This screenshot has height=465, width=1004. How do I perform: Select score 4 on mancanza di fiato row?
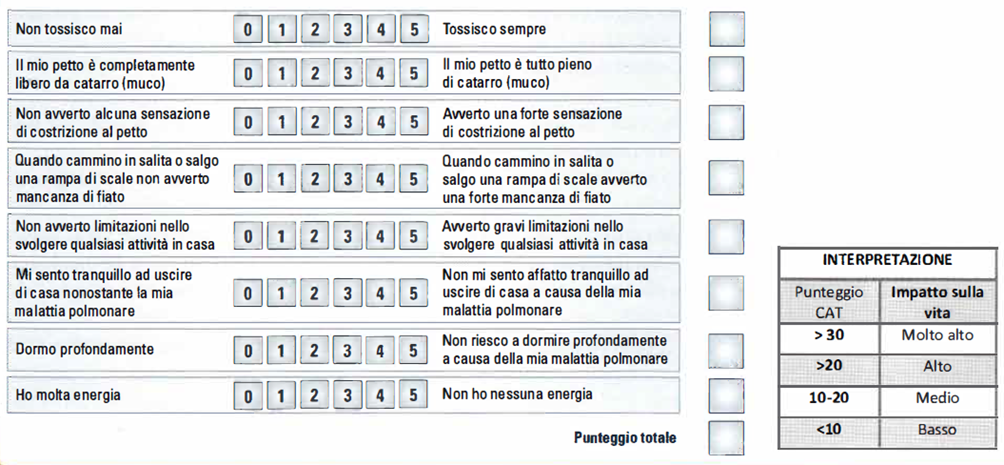click(380, 178)
